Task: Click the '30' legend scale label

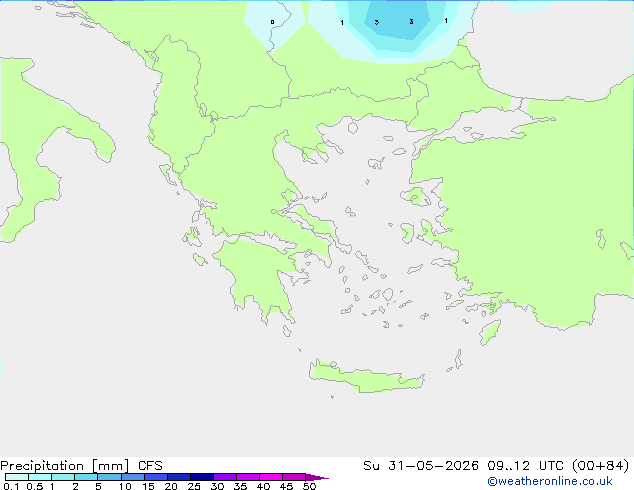Action: [217, 486]
